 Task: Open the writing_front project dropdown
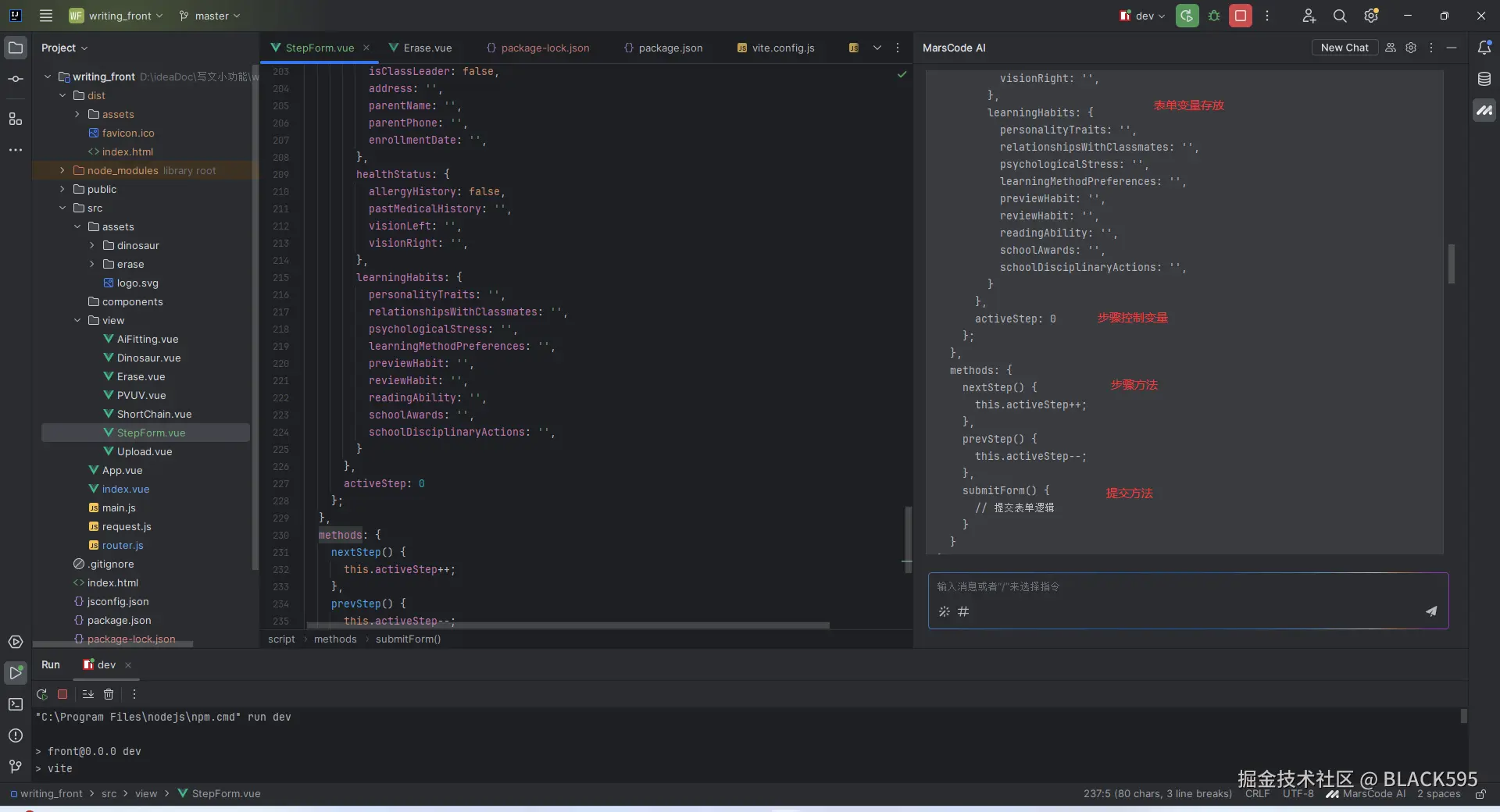coord(116,16)
